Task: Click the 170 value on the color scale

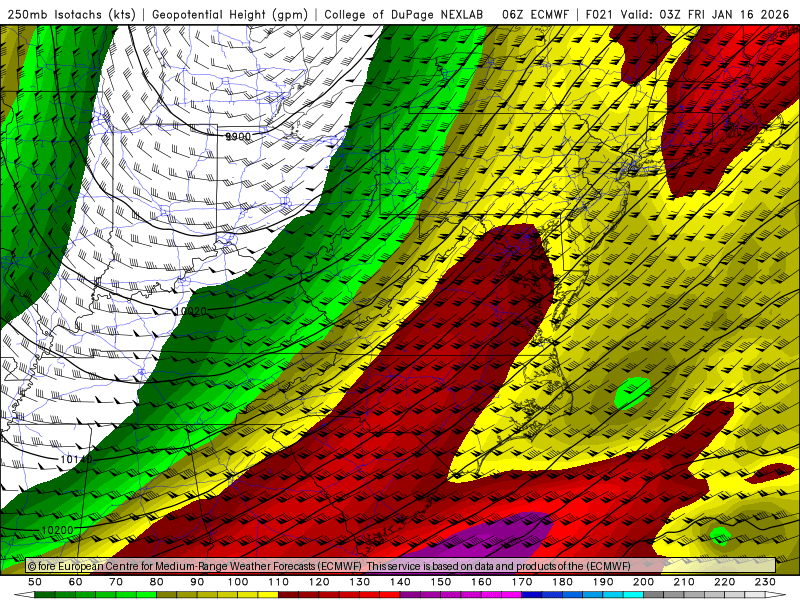Action: [x=522, y=582]
